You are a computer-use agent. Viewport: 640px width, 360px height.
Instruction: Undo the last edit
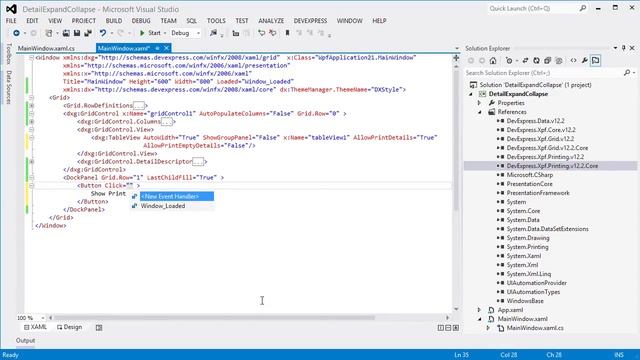point(103,33)
